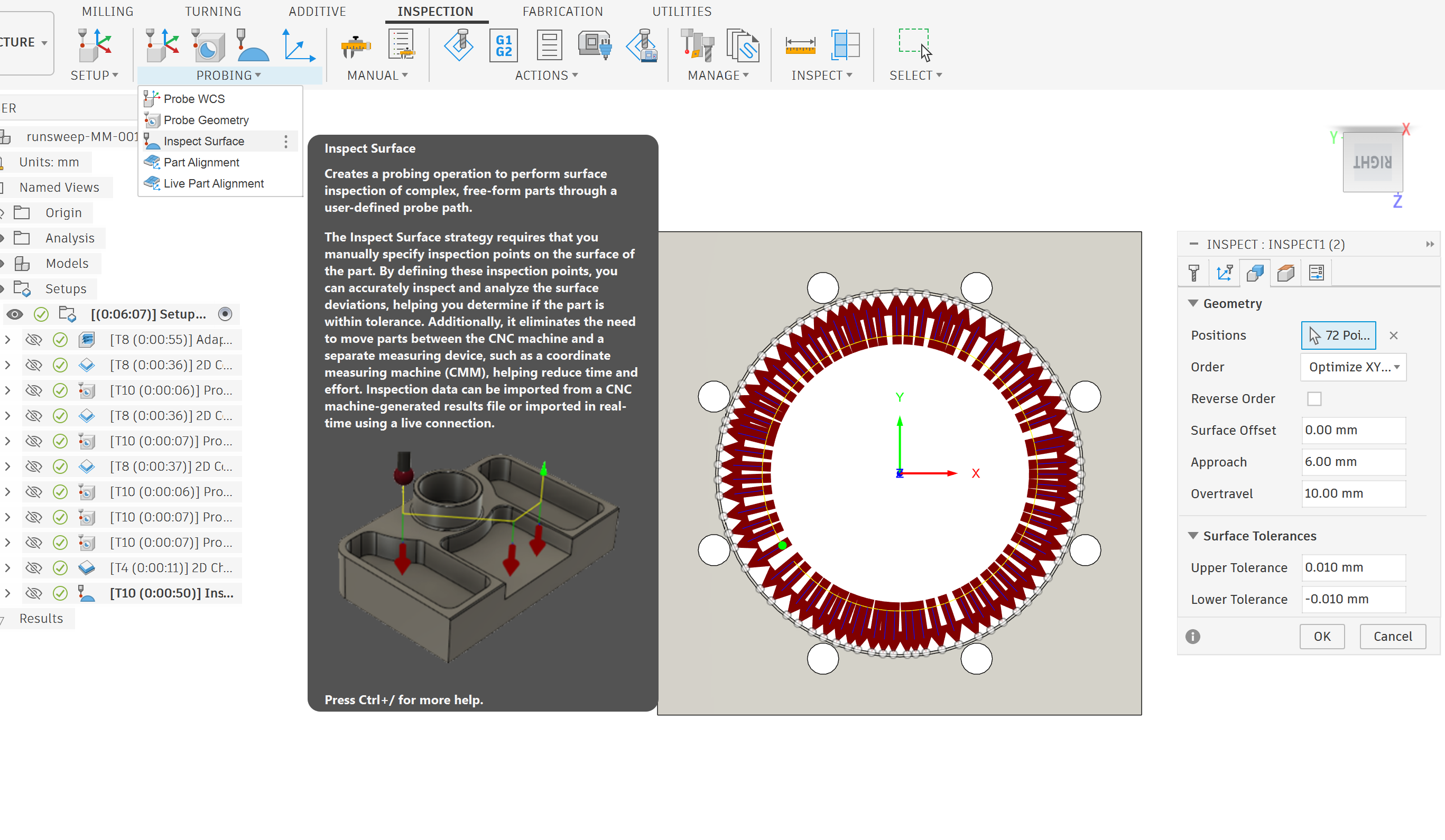Click Cancel in the Inspect dialog
The width and height of the screenshot is (1445, 840).
click(1392, 637)
